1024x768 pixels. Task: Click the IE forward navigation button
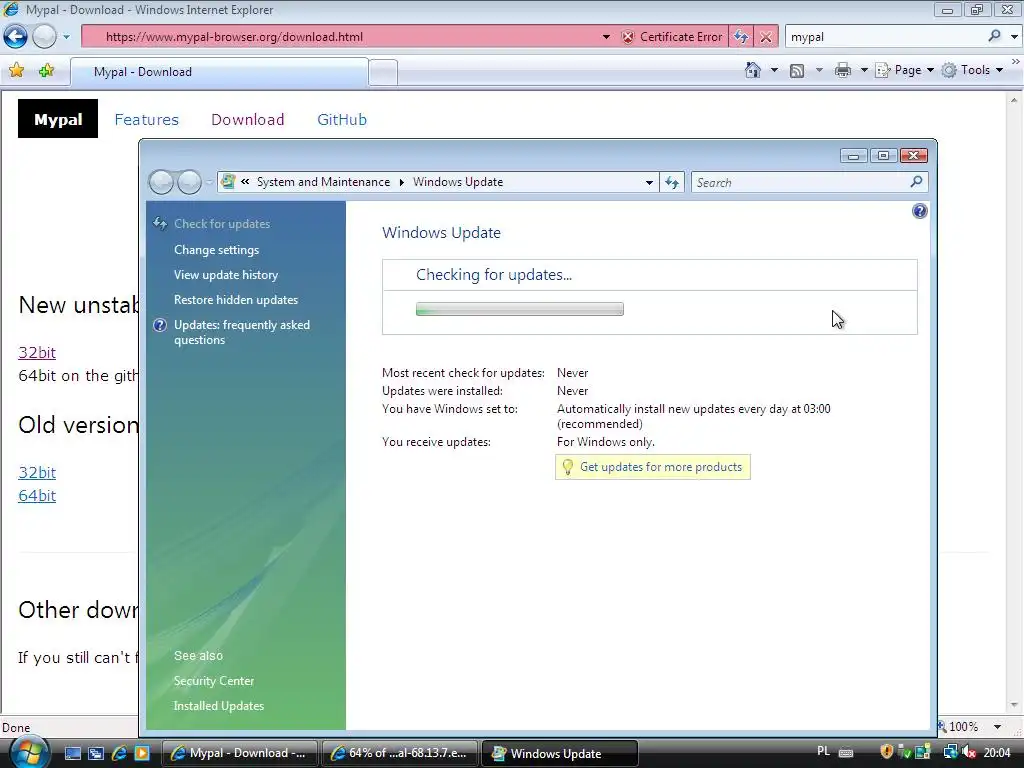(x=44, y=37)
